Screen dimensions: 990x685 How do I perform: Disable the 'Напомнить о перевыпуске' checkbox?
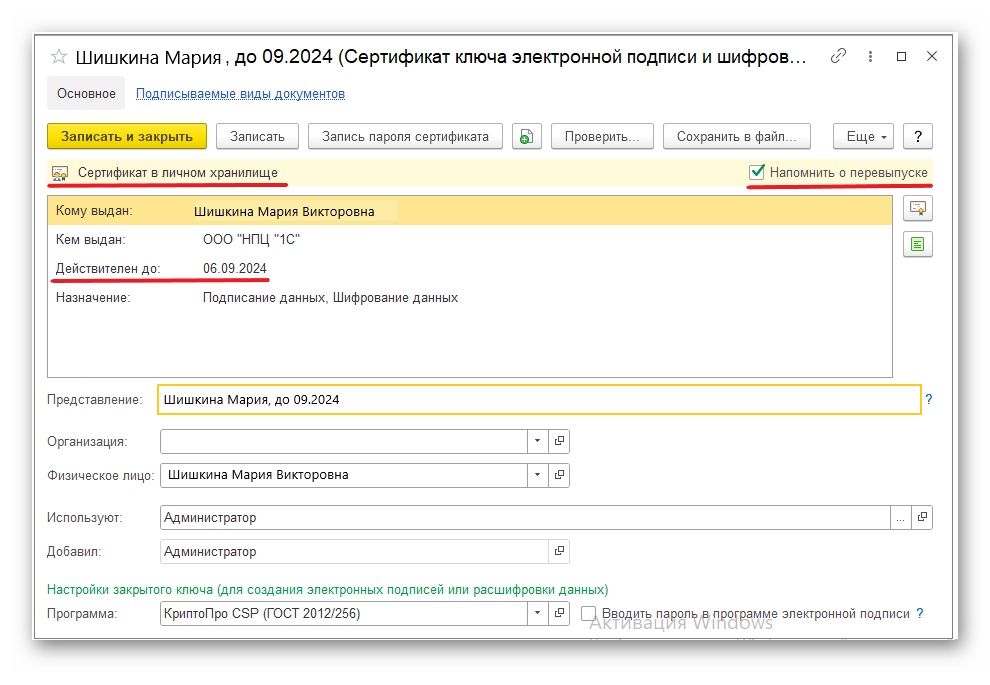tap(756, 172)
